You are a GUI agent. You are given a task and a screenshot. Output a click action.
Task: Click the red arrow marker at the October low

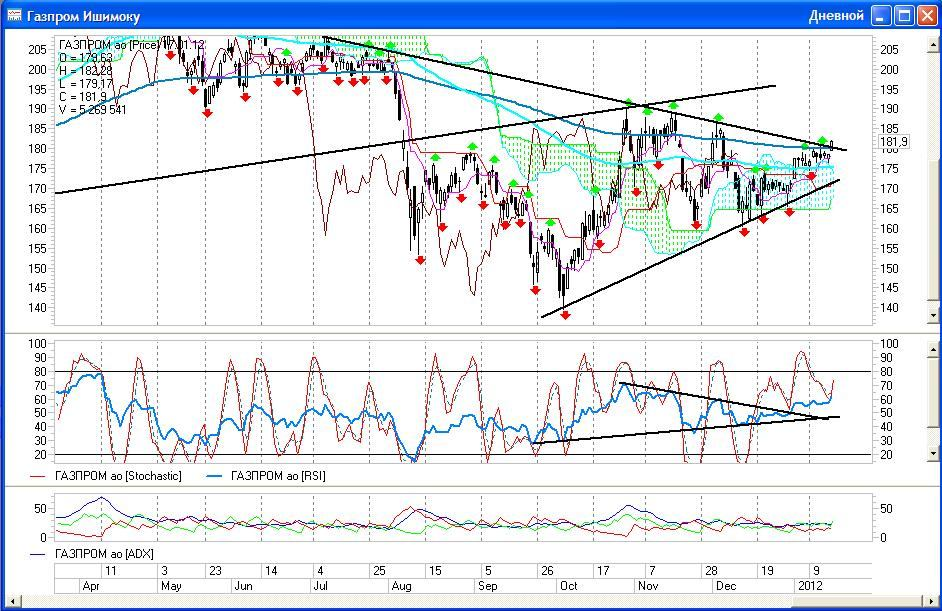pyautogui.click(x=565, y=314)
